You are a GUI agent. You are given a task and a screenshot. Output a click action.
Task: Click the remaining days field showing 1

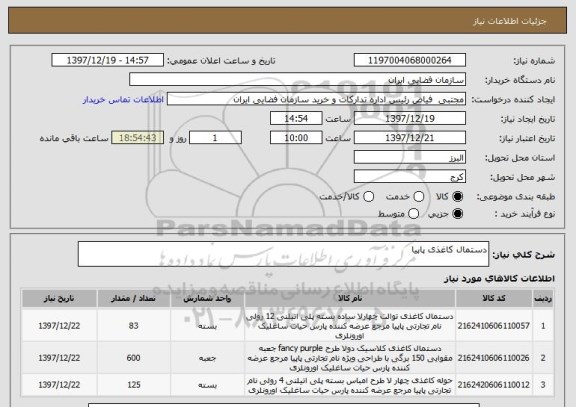[x=215, y=138]
